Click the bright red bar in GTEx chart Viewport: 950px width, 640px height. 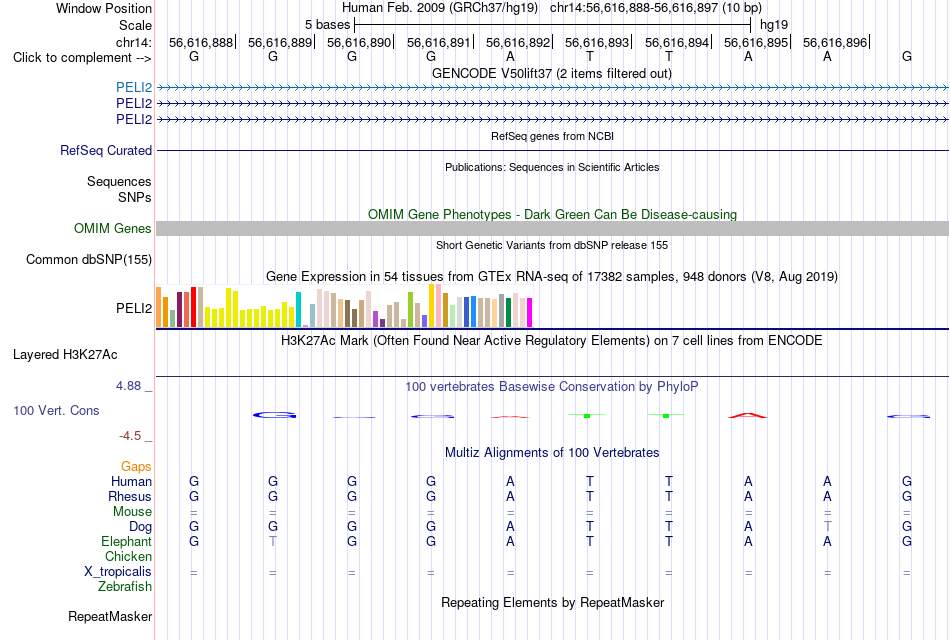point(193,307)
